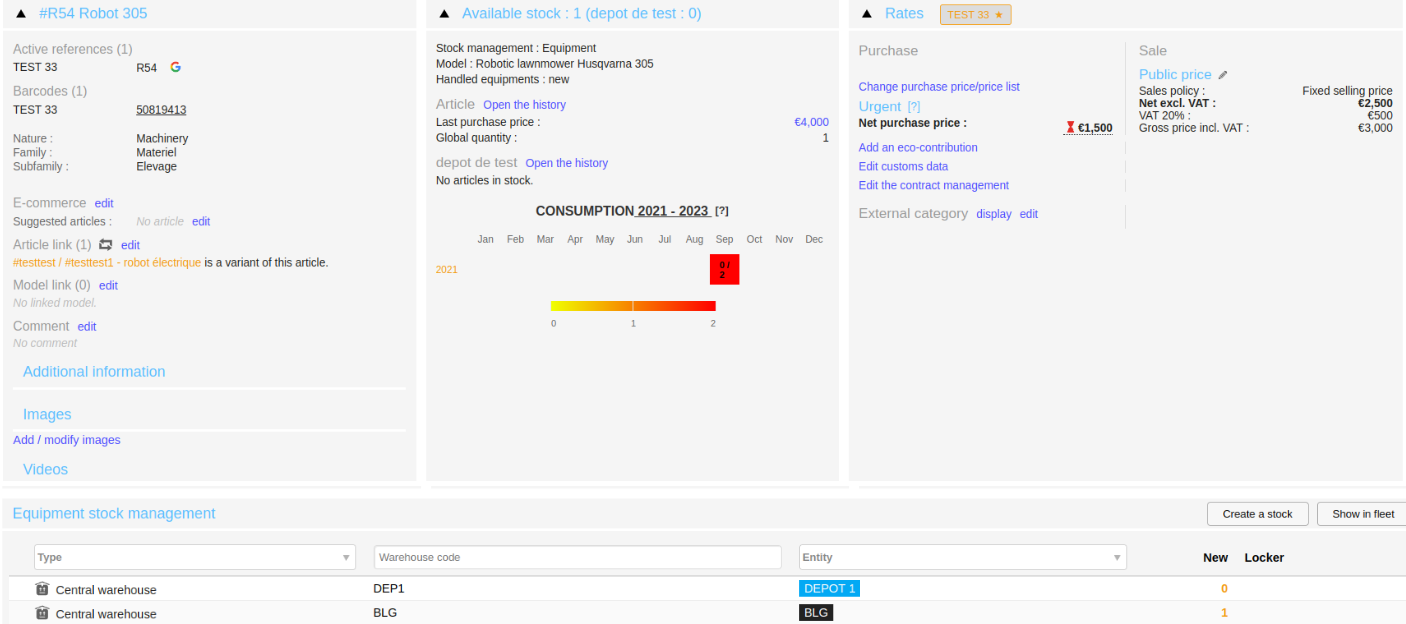Click the Fixed selling price policy value
Screen dimensions: 1406x624
pyautogui.click(x=1347, y=91)
